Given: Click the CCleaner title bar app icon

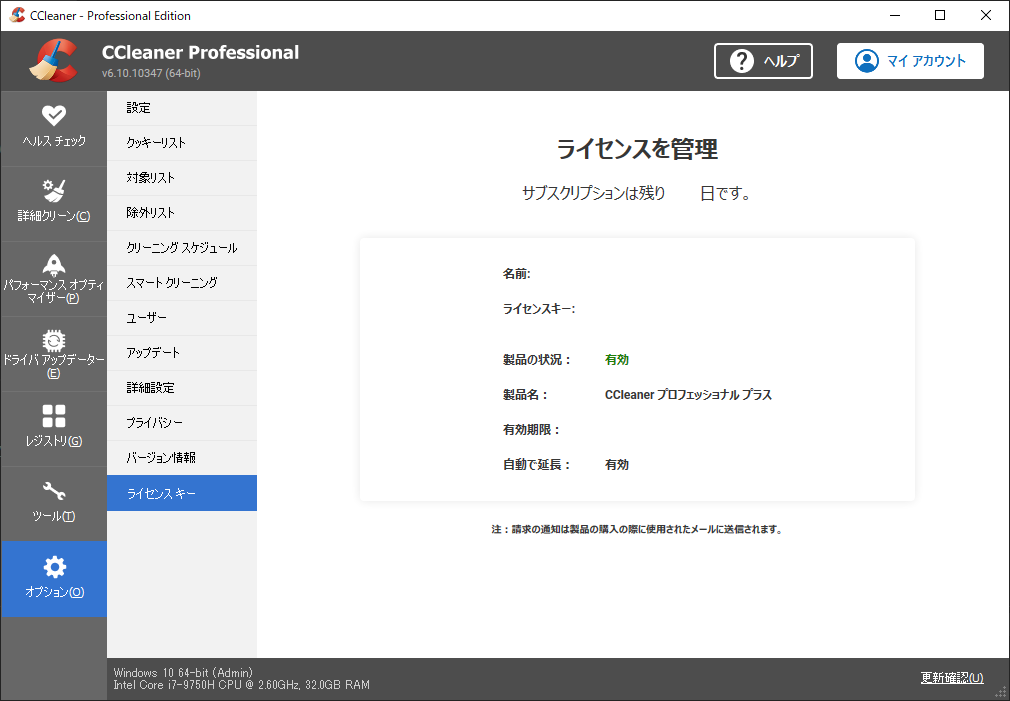Looking at the screenshot, I should [17, 15].
